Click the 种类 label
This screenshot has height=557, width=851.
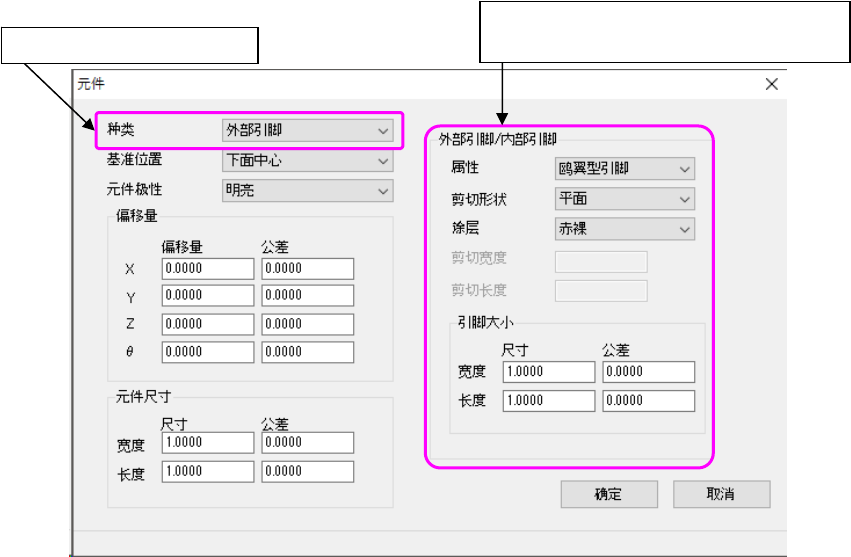point(120,129)
